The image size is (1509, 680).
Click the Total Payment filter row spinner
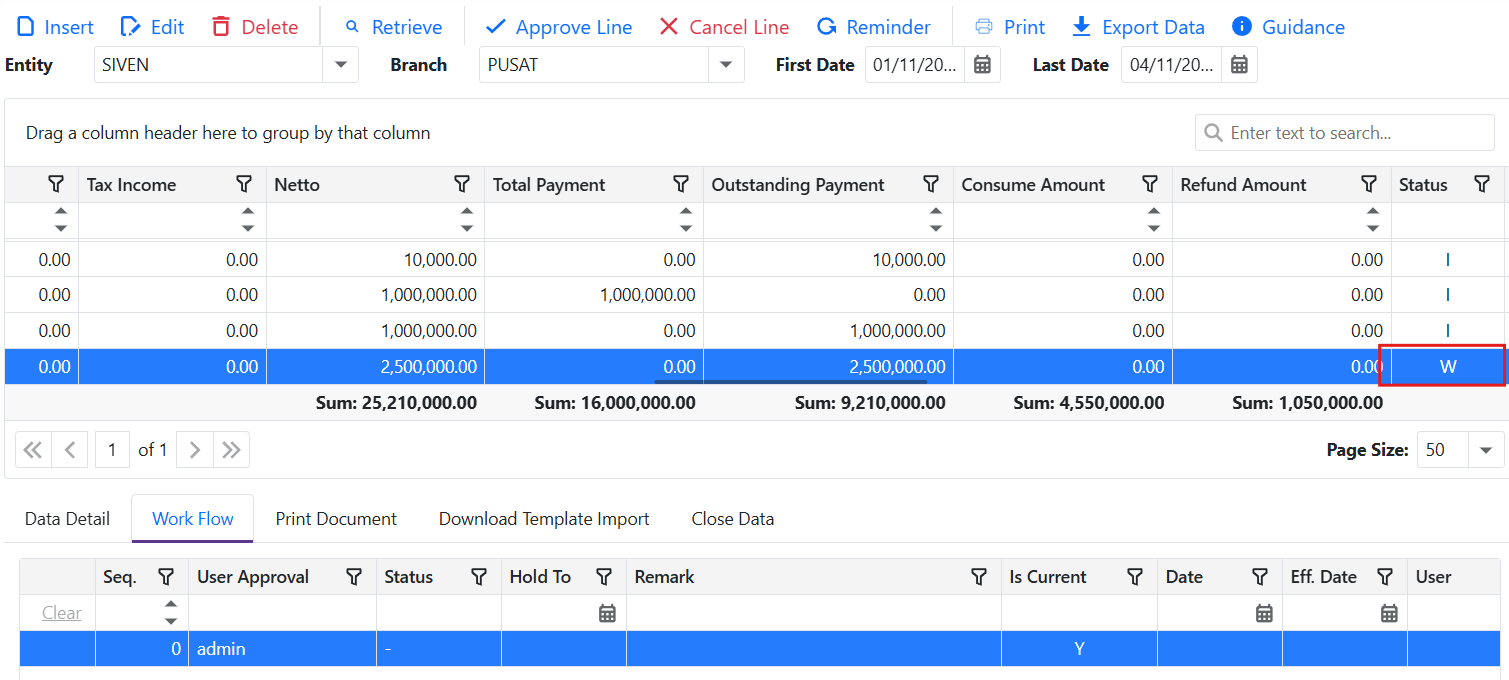coord(685,220)
